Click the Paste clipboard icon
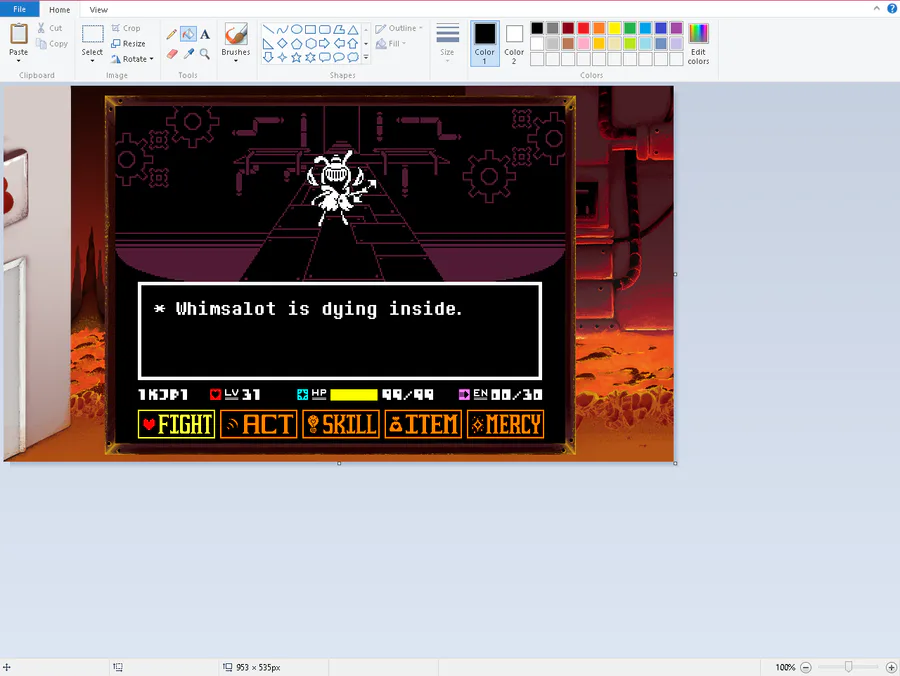This screenshot has width=900, height=676. (x=18, y=34)
